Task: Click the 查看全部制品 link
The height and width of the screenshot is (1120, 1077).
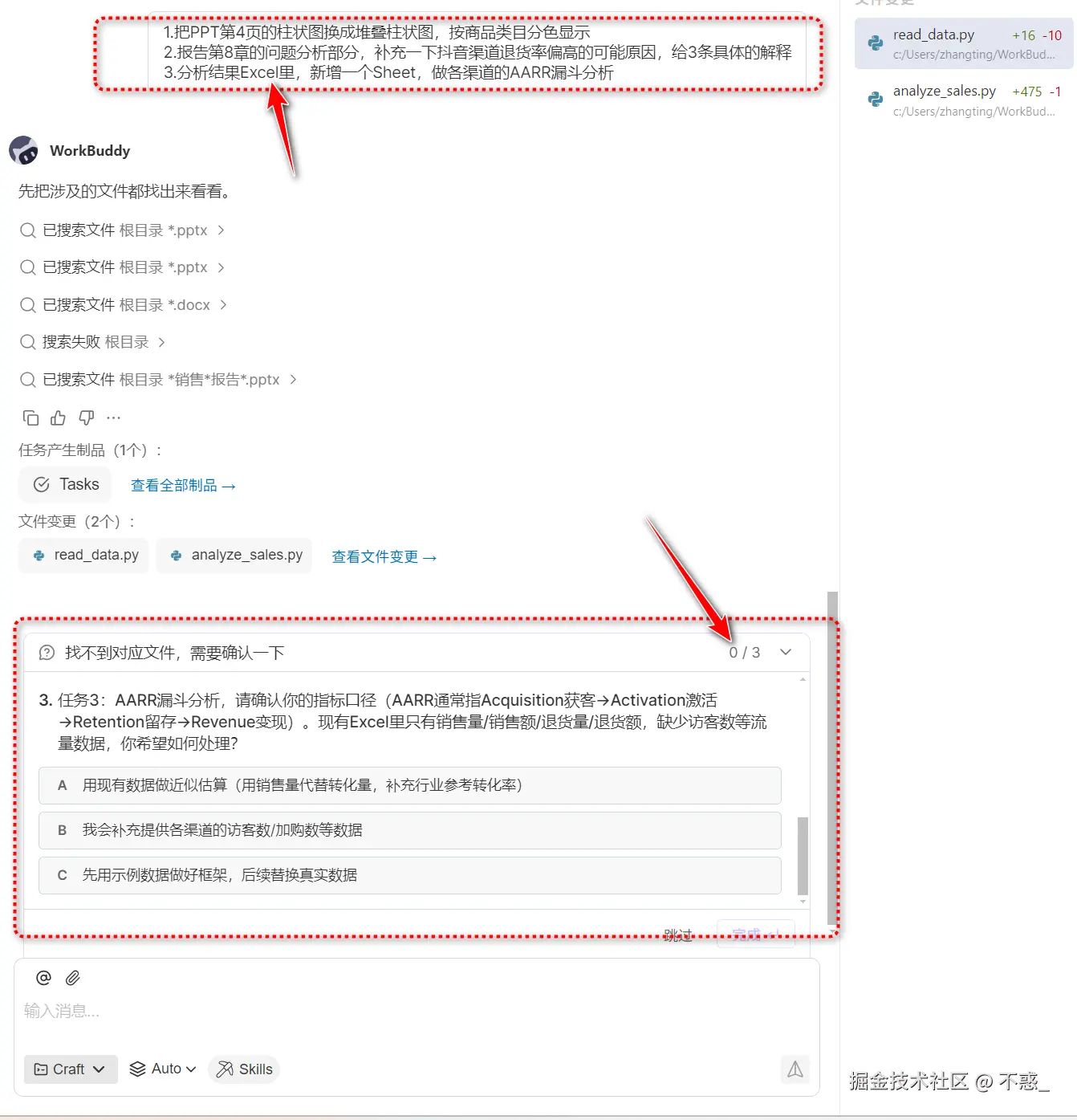Action: point(183,485)
